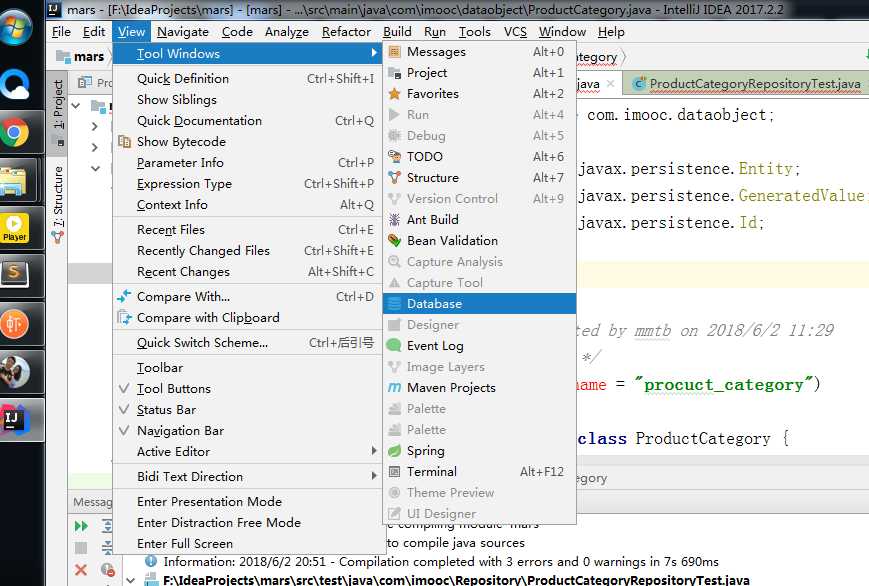Click the procuct_category string in editor
The height and width of the screenshot is (586, 869).
click(x=724, y=385)
